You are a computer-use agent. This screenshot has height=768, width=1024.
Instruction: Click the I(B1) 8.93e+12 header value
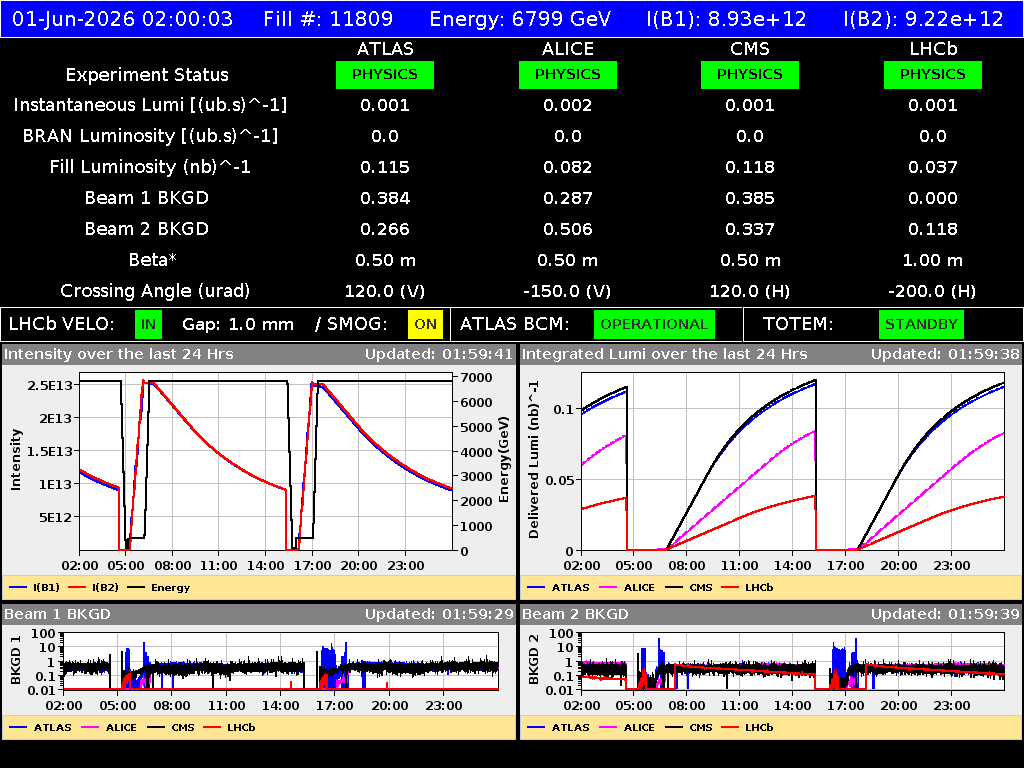(x=726, y=19)
